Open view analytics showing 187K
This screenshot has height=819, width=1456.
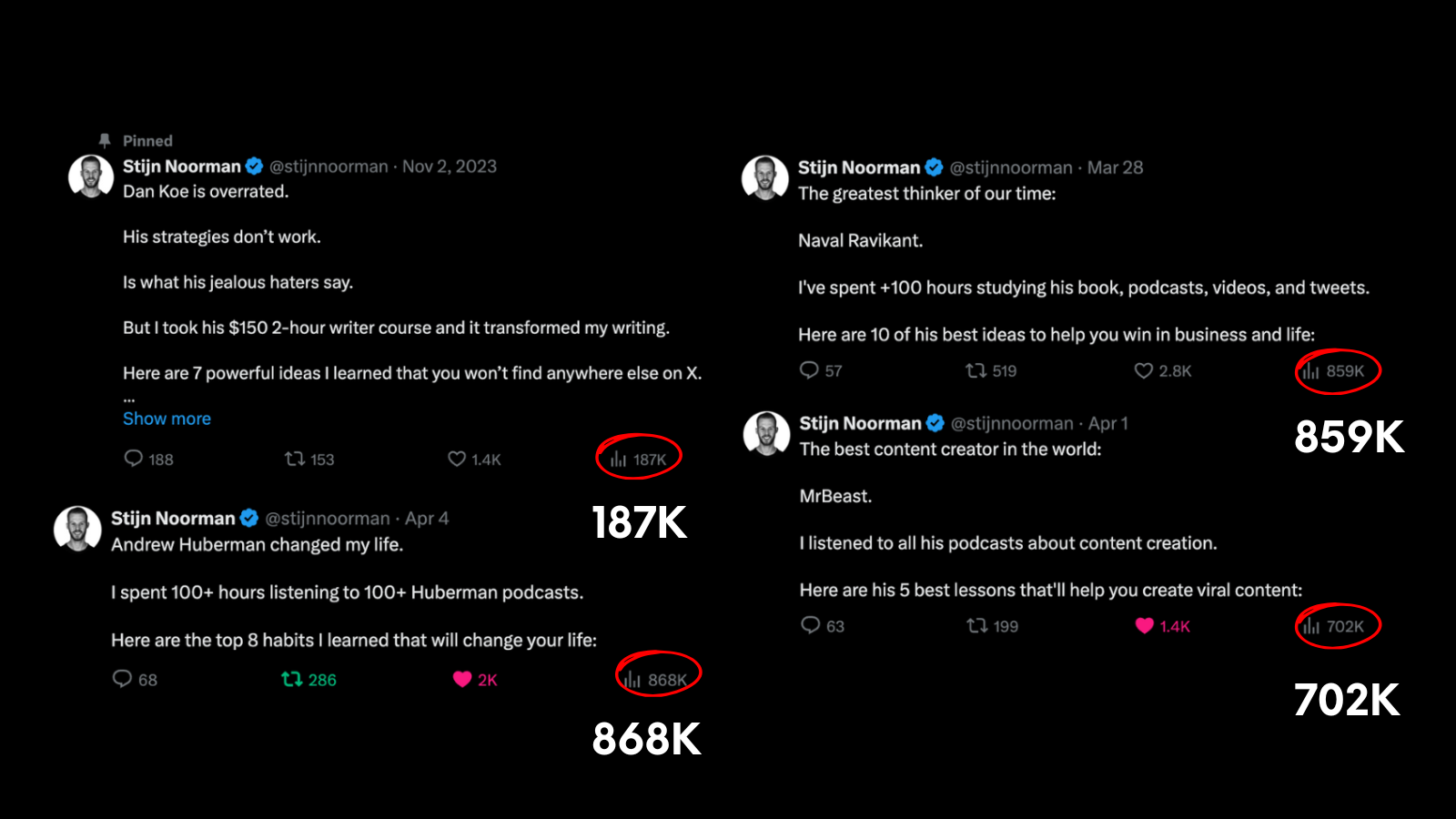tap(639, 460)
